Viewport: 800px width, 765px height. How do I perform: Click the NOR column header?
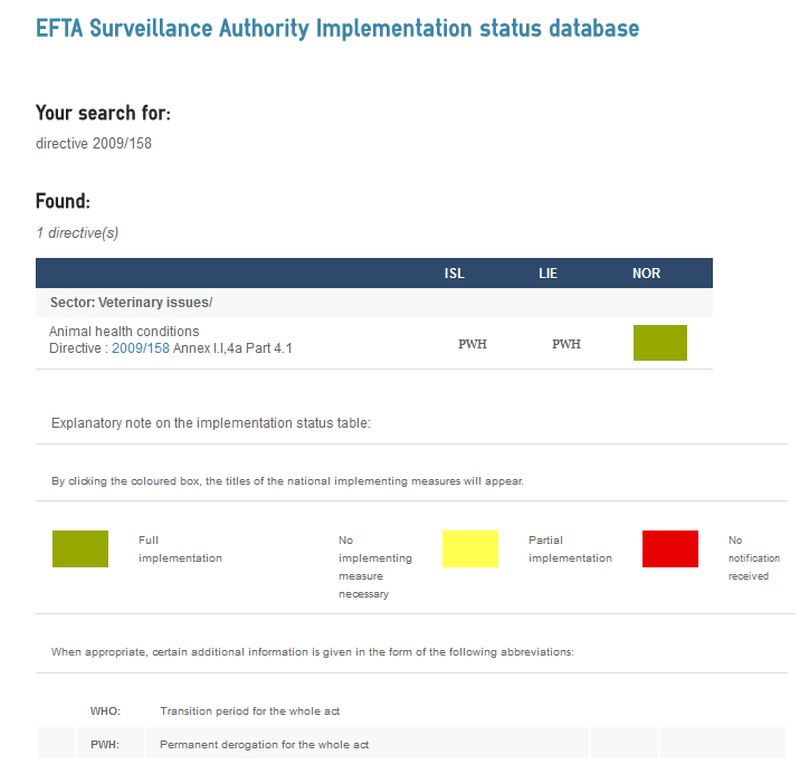click(x=646, y=274)
